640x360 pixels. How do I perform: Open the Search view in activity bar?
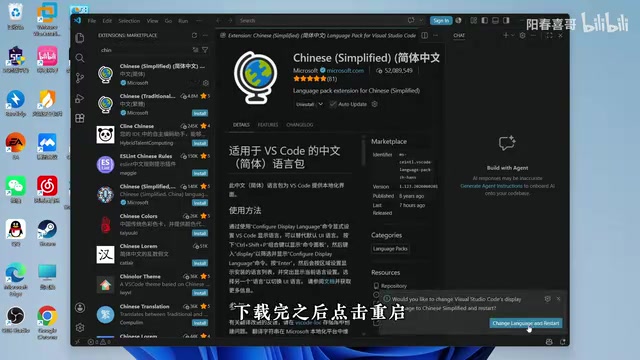pyautogui.click(x=80, y=58)
